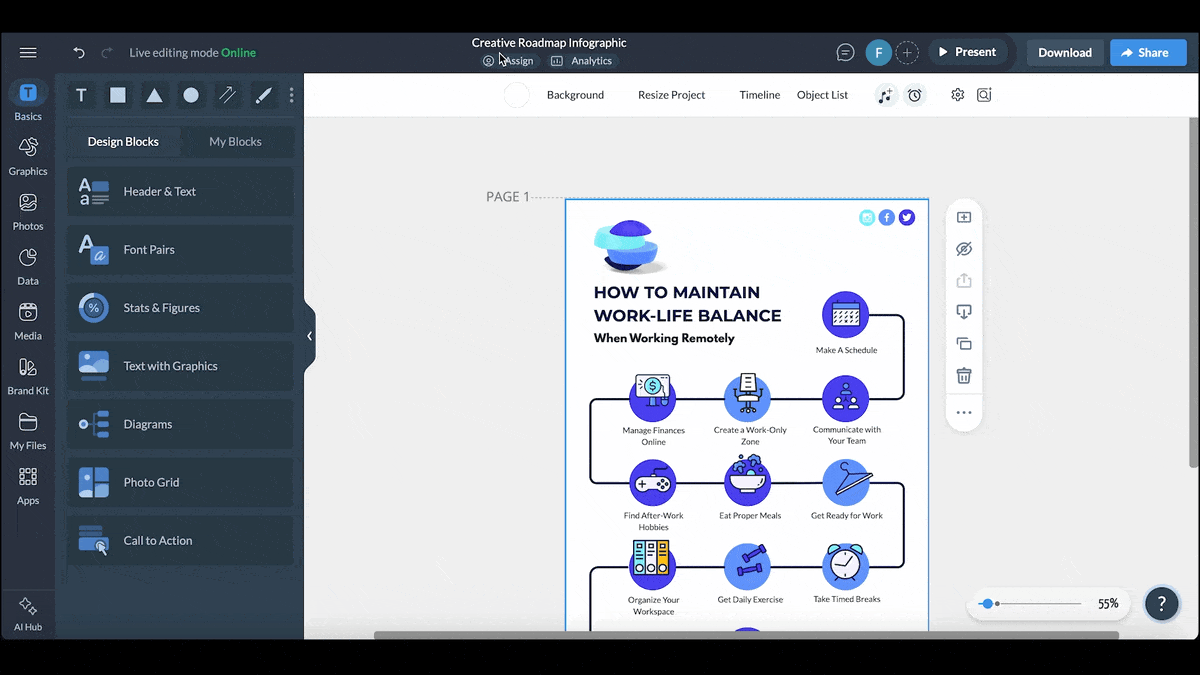The image size is (1200, 675).
Task: Click the Download button
Action: click(x=1064, y=52)
